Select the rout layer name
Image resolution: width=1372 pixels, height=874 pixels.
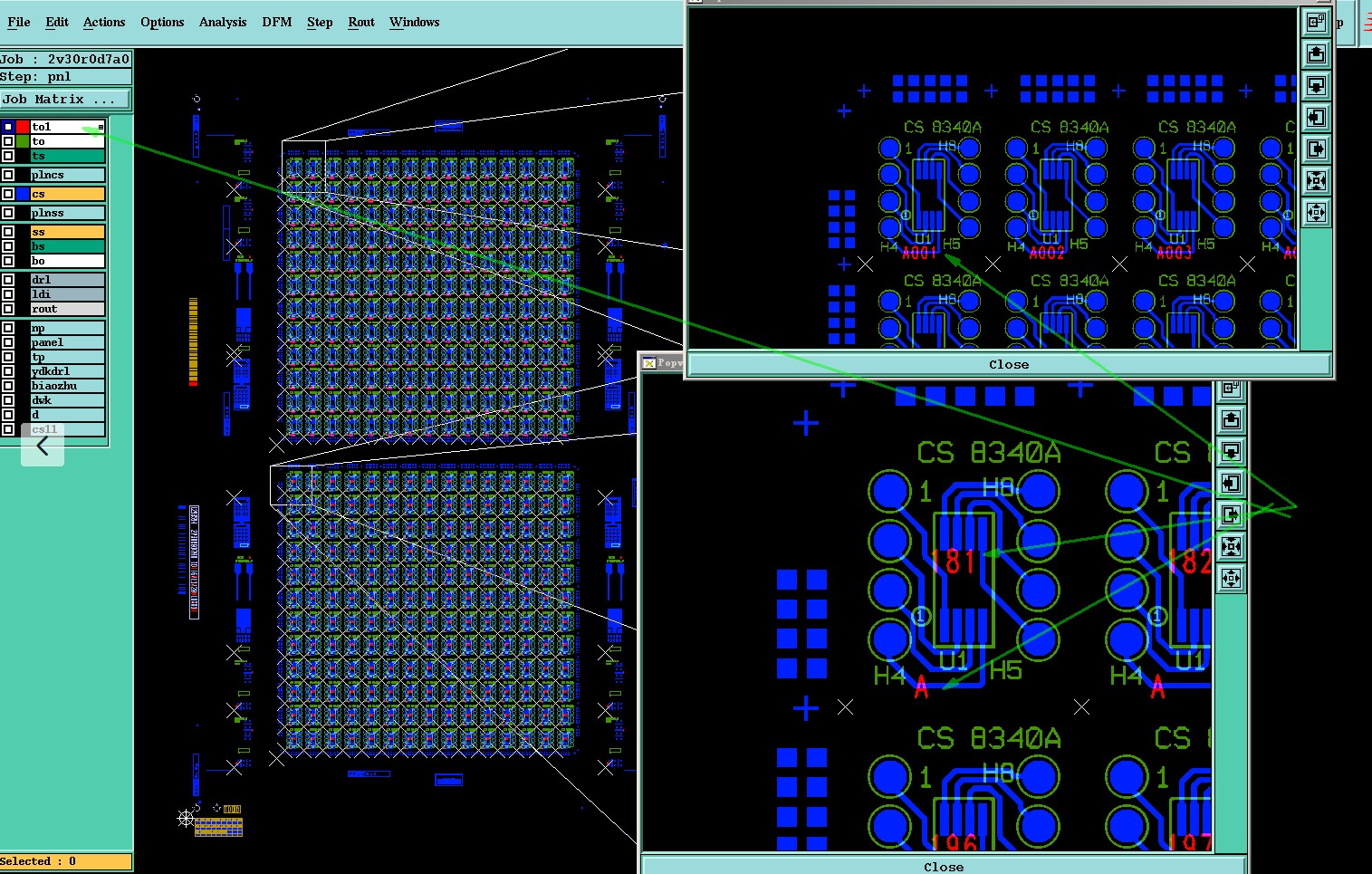click(67, 309)
